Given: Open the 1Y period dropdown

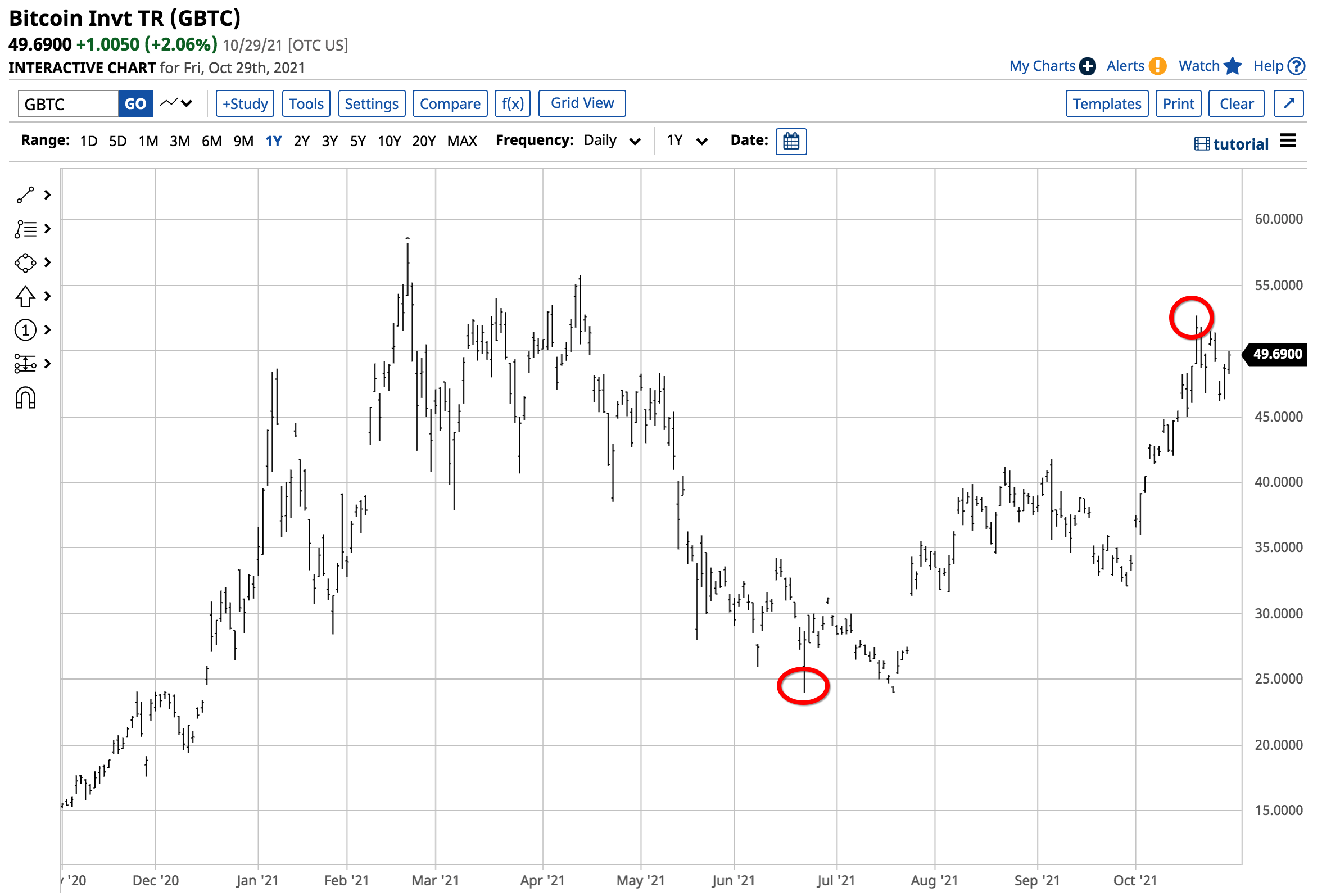Looking at the screenshot, I should pyautogui.click(x=687, y=141).
